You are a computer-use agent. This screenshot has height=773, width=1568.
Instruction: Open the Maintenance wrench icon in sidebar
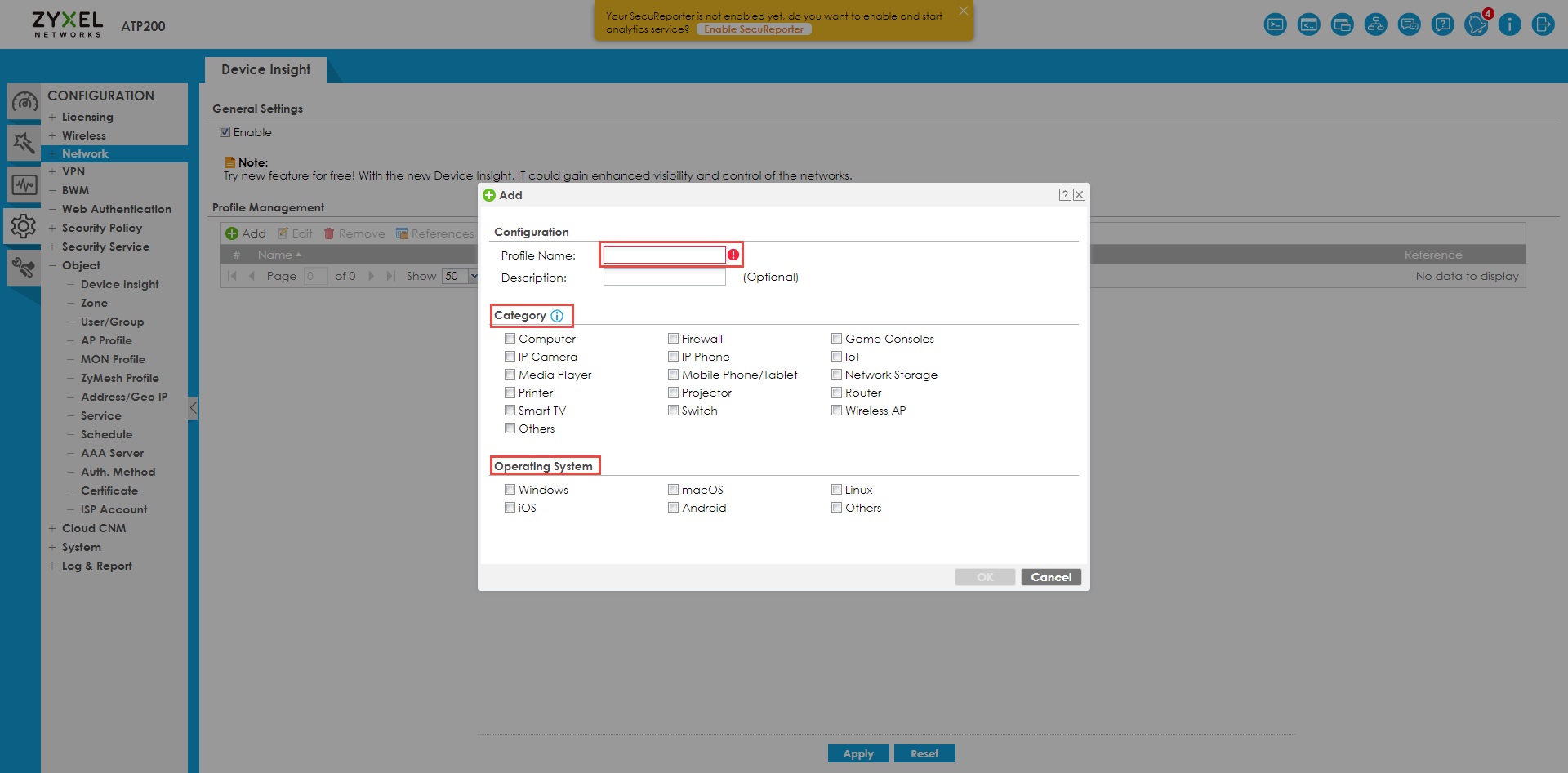click(24, 267)
